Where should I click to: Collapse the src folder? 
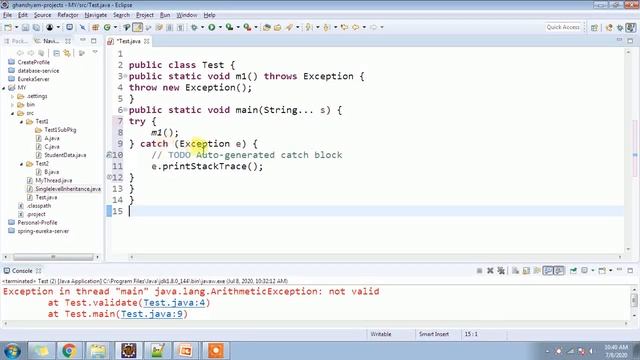coord(13,113)
